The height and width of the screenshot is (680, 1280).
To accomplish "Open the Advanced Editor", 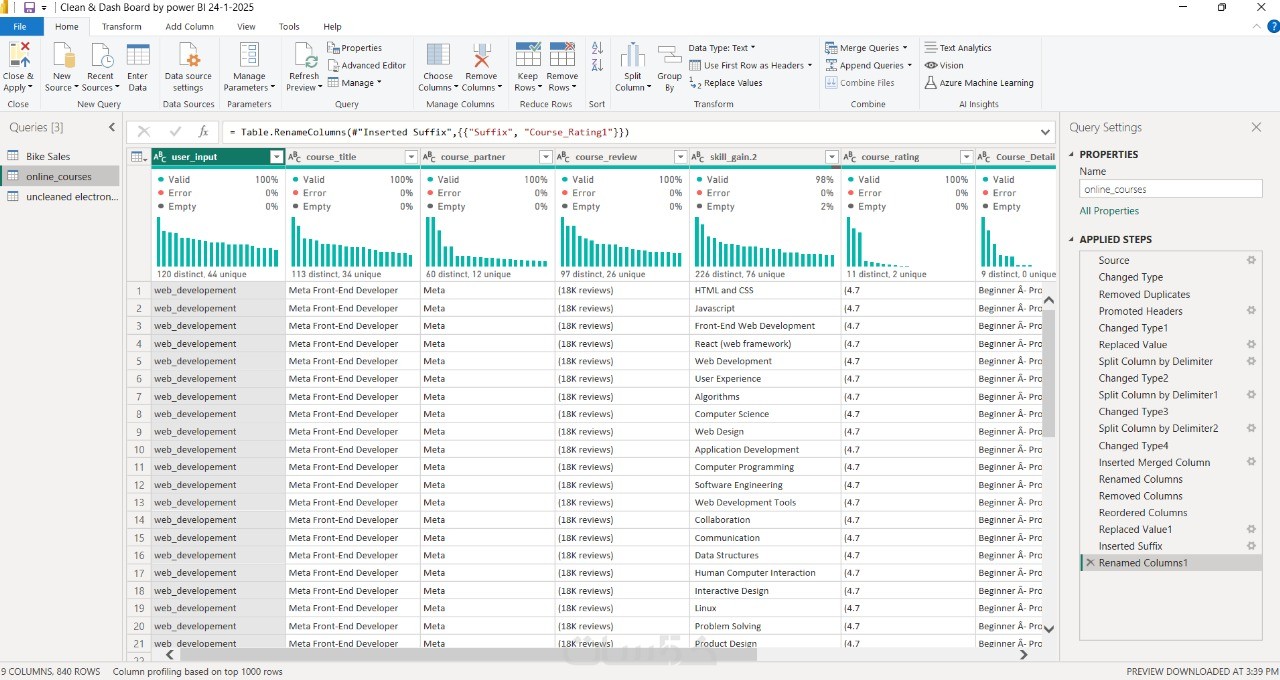I will point(367,65).
